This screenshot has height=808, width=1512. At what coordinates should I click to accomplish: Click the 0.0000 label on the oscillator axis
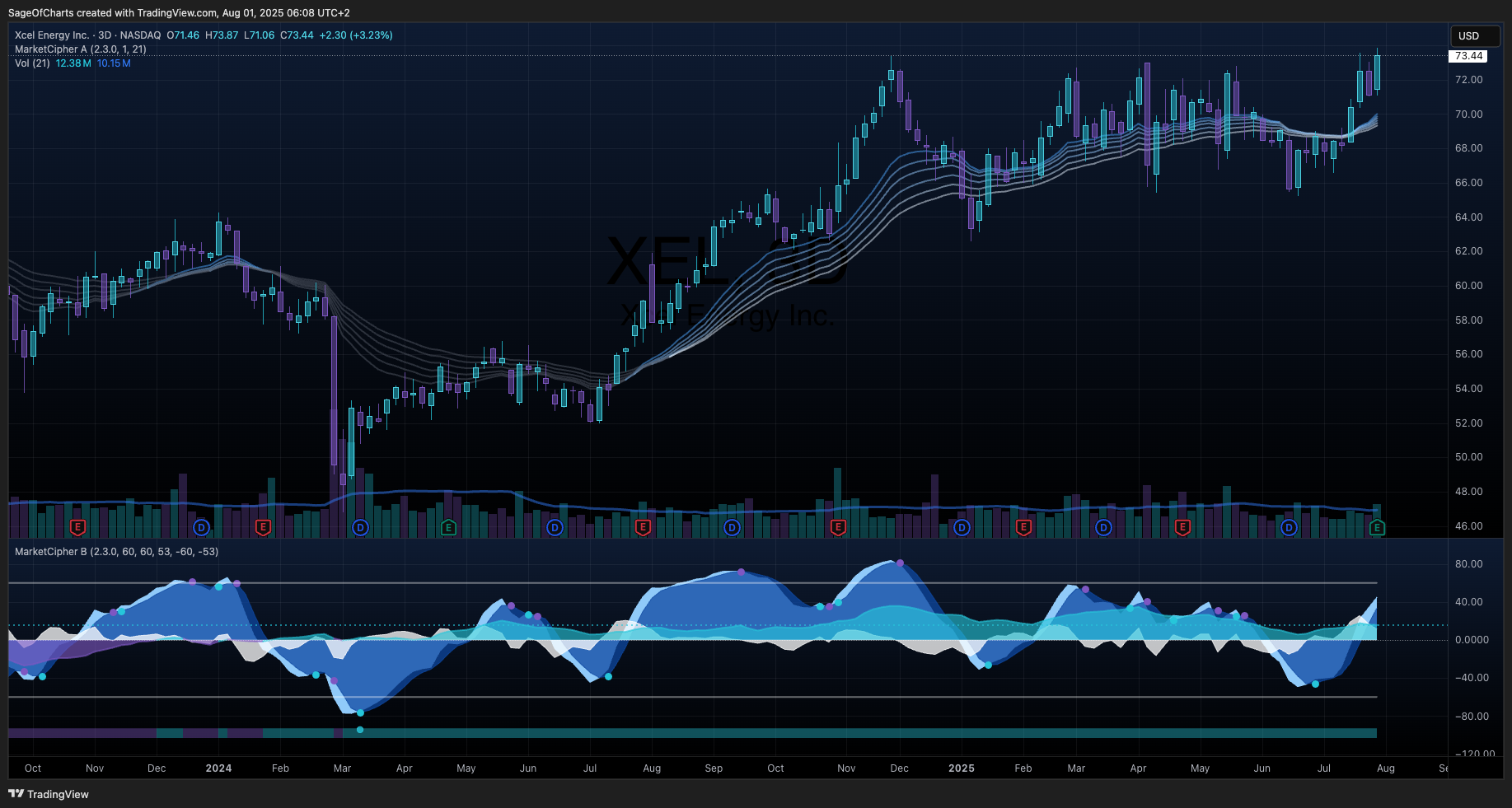coord(1472,640)
